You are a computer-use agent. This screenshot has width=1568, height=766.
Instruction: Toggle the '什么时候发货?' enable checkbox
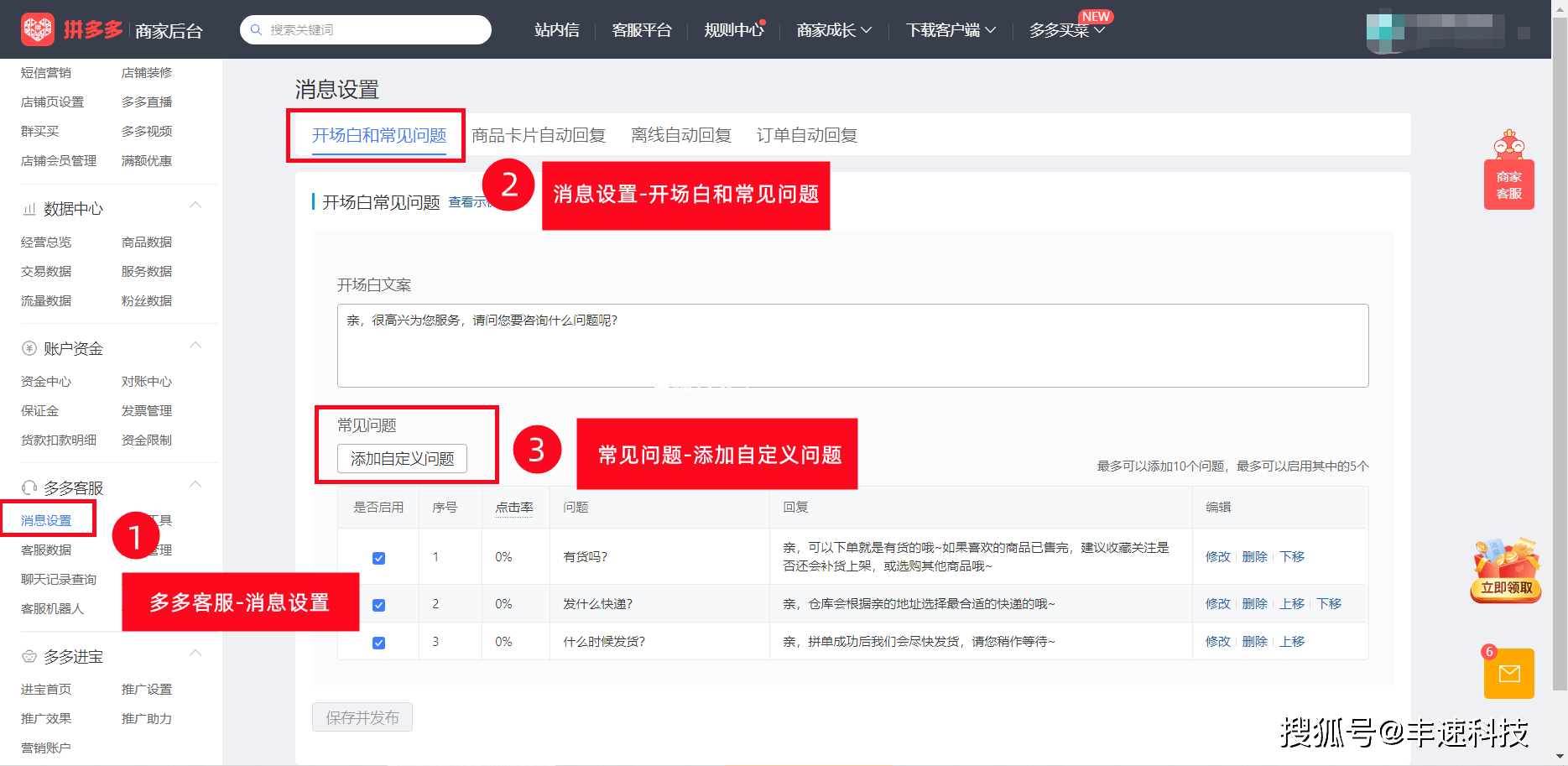(378, 643)
